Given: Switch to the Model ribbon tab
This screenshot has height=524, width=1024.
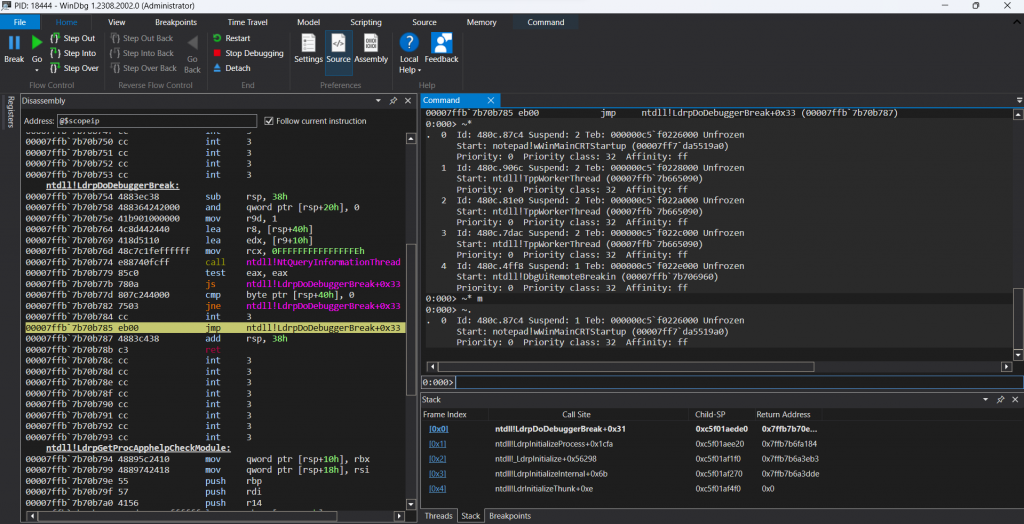Looking at the screenshot, I should 308,22.
